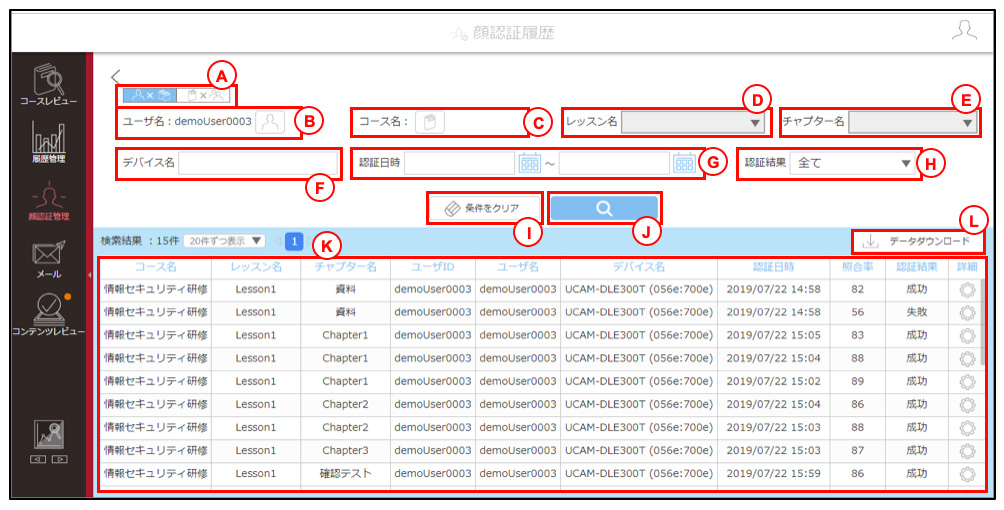Viewport: 1004px width, 510px height.
Task: Open the 履歴管理 chart icon
Action: (49, 141)
